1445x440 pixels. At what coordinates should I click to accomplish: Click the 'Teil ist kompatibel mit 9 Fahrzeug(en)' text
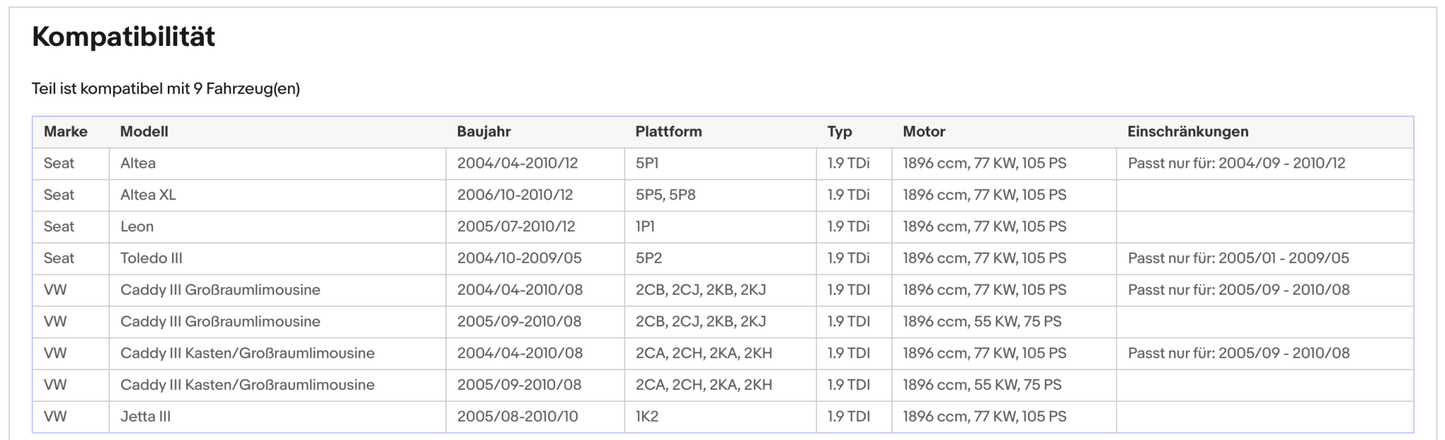(x=166, y=89)
